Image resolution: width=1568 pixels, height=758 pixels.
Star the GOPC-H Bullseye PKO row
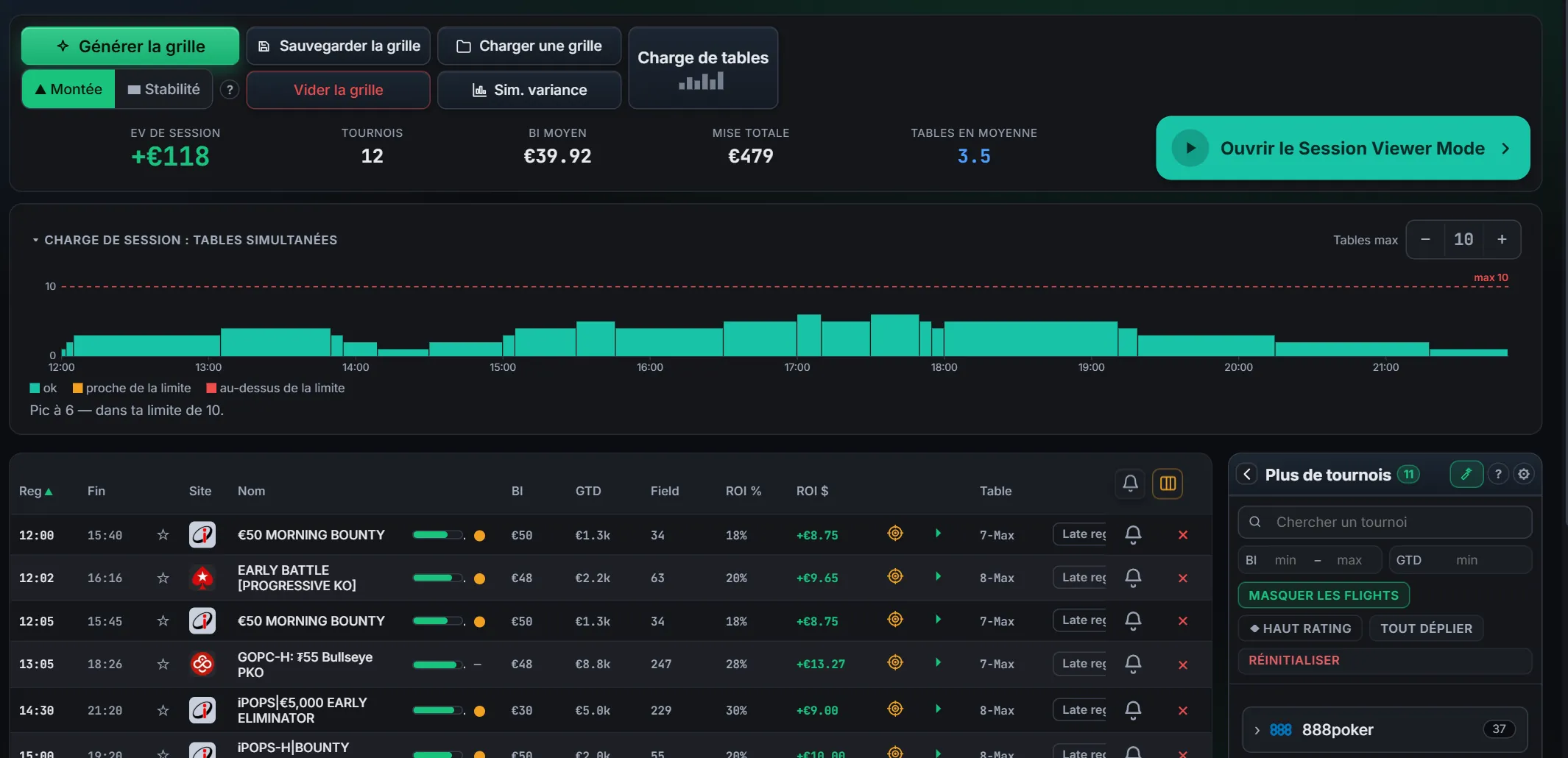(163, 665)
